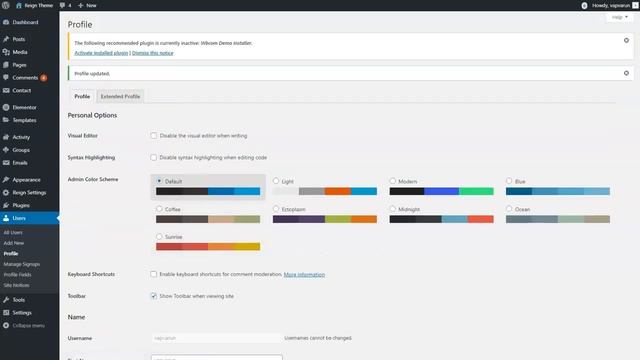The height and width of the screenshot is (360, 640).
Task: Select the Default color scheme radio
Action: pyautogui.click(x=159, y=180)
